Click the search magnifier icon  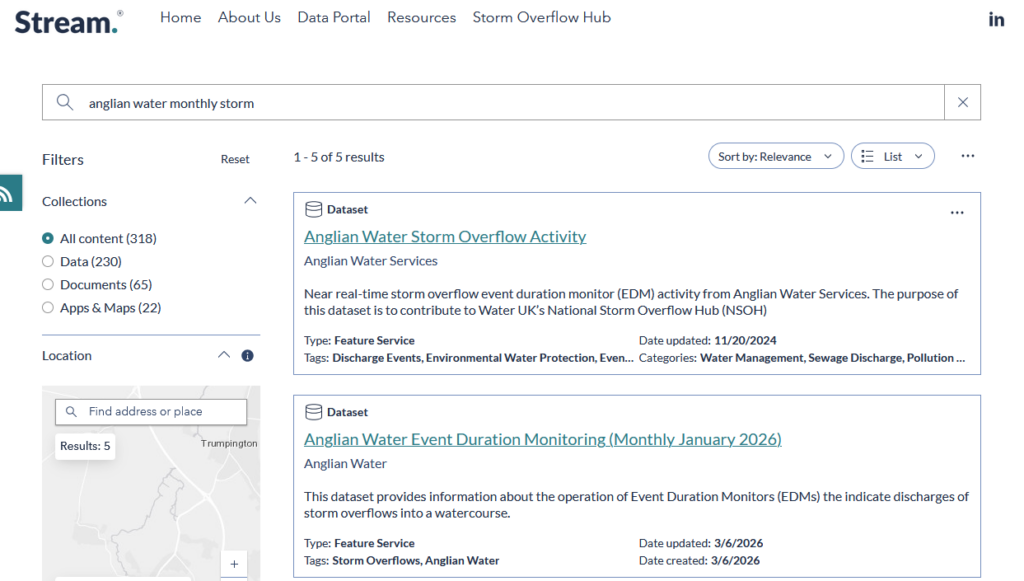[65, 102]
